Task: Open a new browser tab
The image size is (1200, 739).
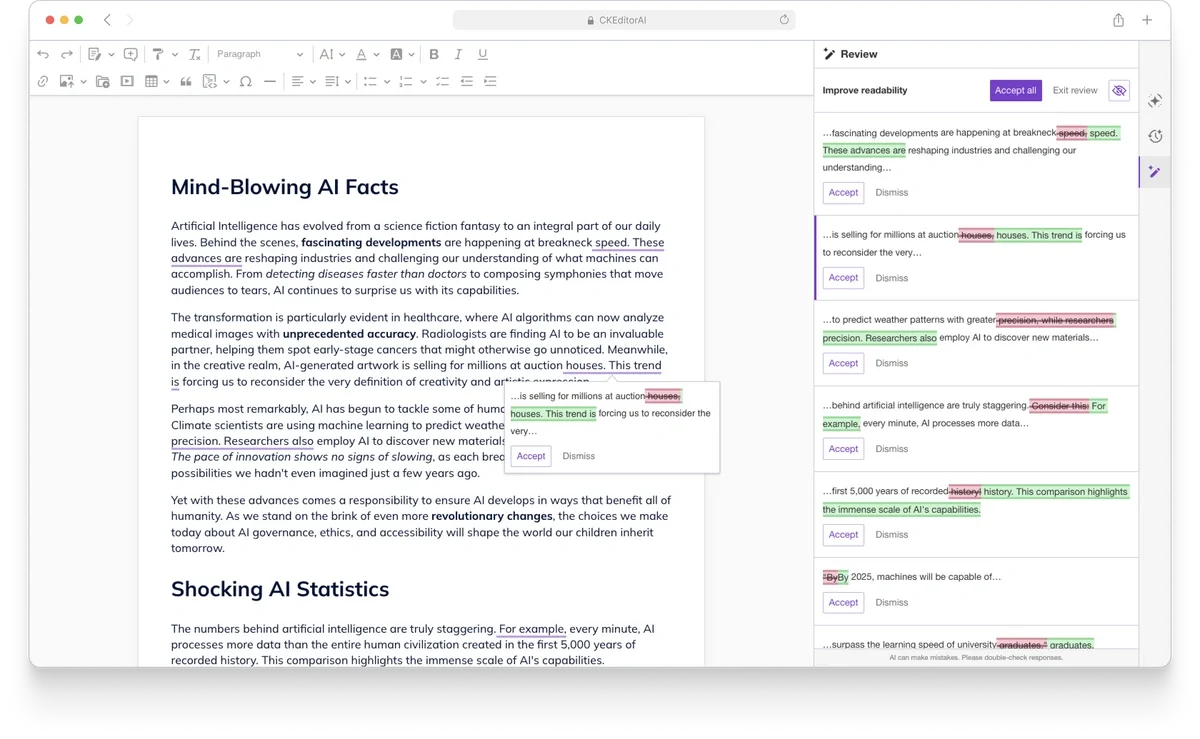Action: click(1147, 20)
